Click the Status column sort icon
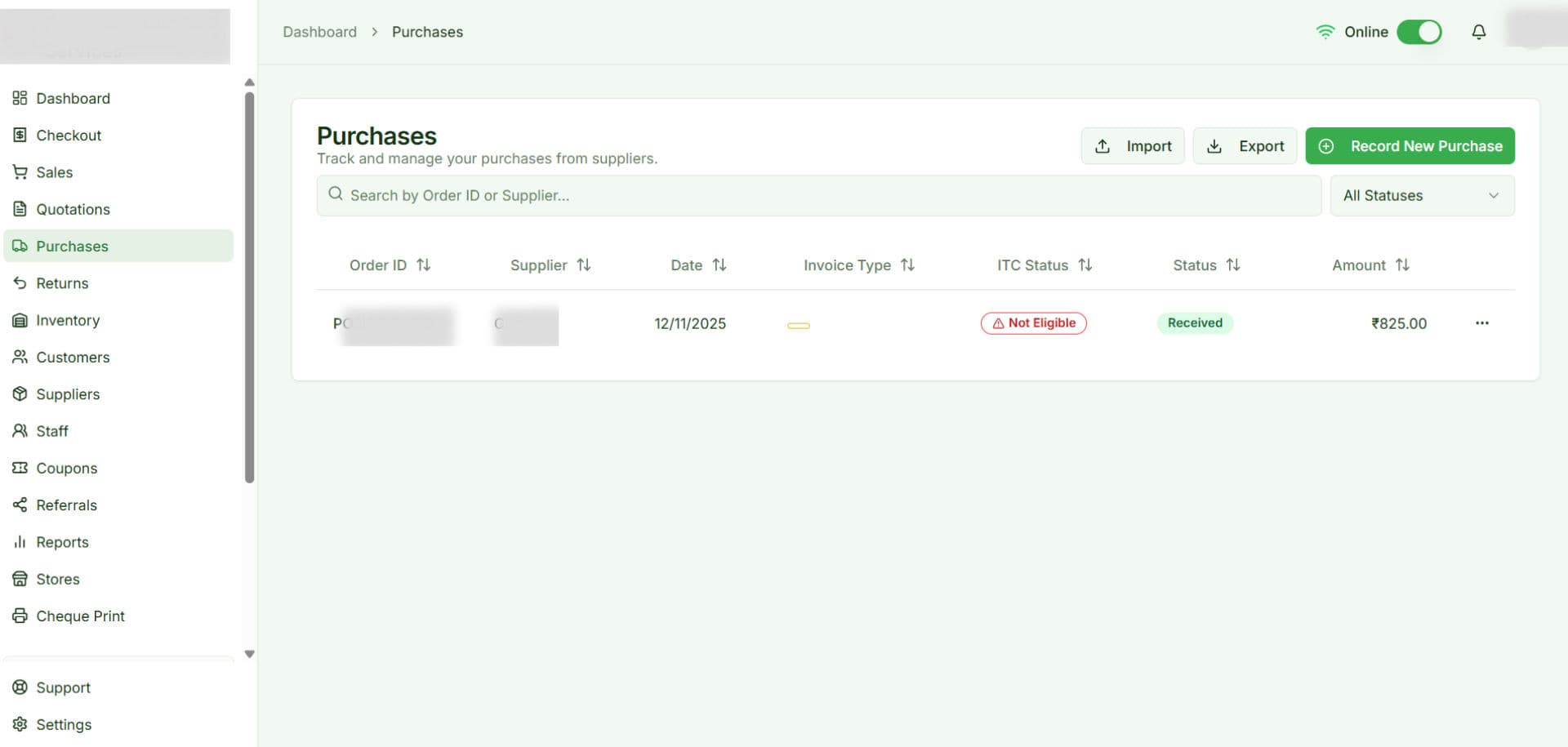Viewport: 1568px width, 747px height. 1233,265
